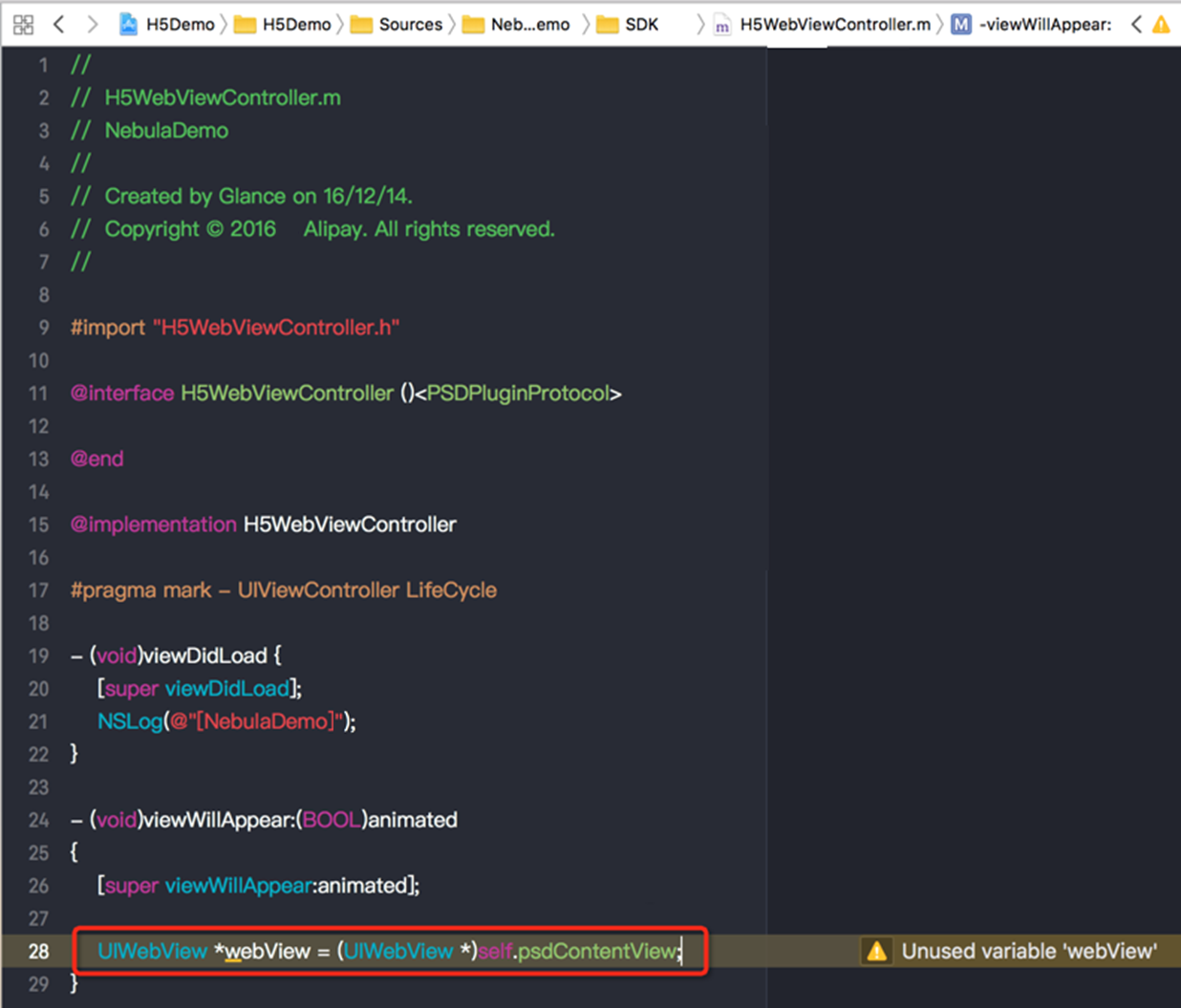Click the M method icon in breadcrumb
This screenshot has height=1008, width=1181.
coord(961,24)
